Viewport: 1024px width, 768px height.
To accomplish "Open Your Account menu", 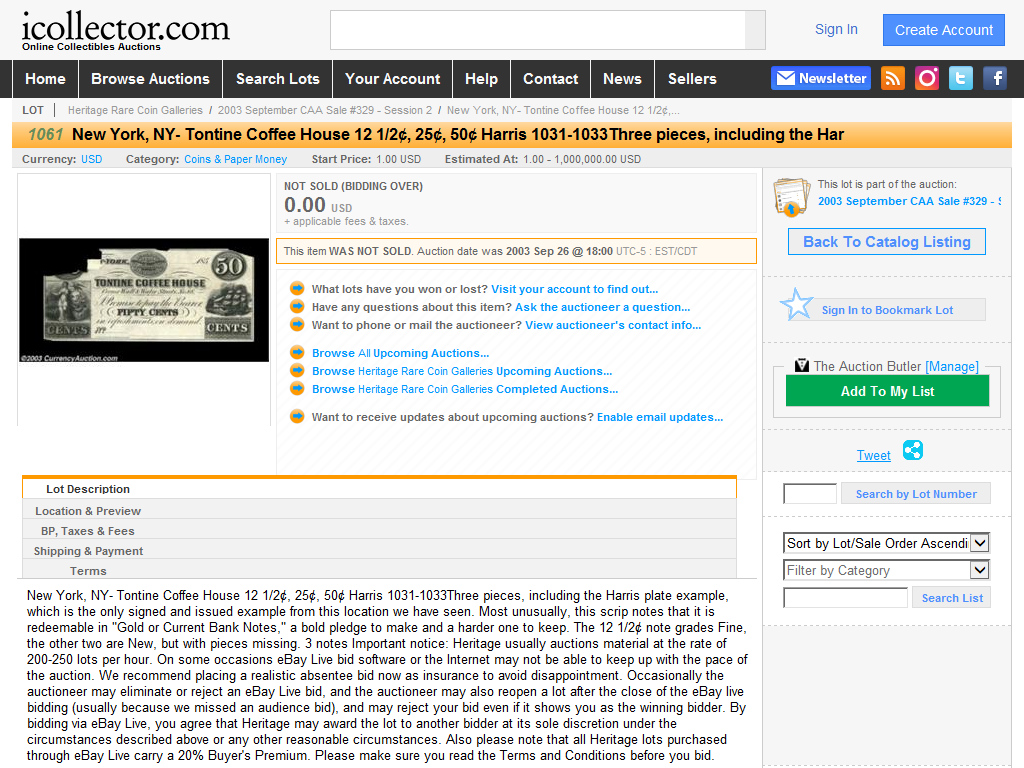I will pyautogui.click(x=392, y=79).
